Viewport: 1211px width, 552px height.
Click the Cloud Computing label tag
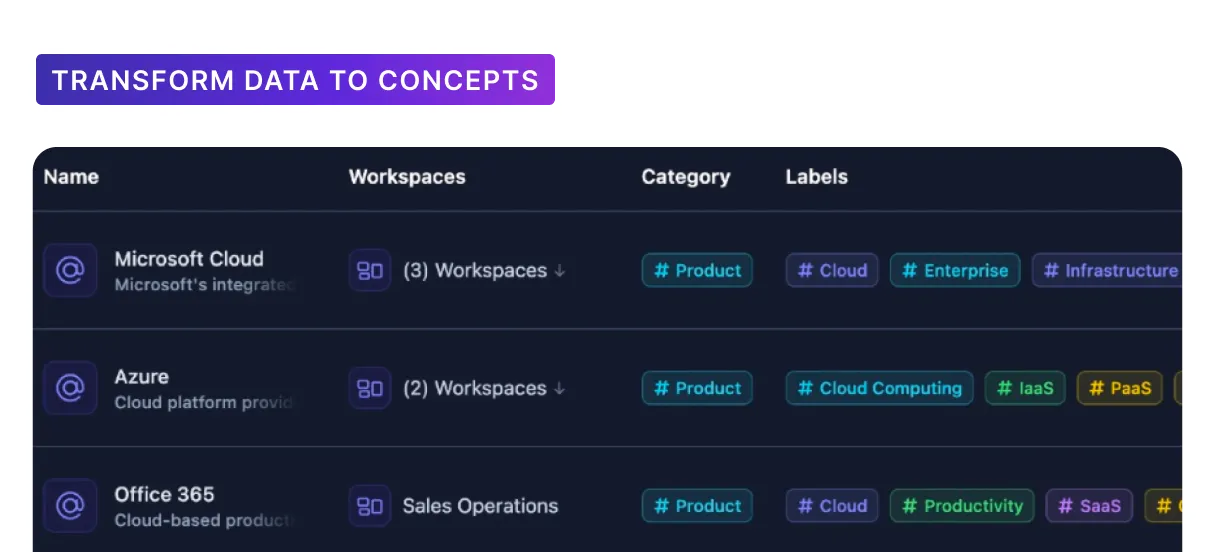coord(879,388)
